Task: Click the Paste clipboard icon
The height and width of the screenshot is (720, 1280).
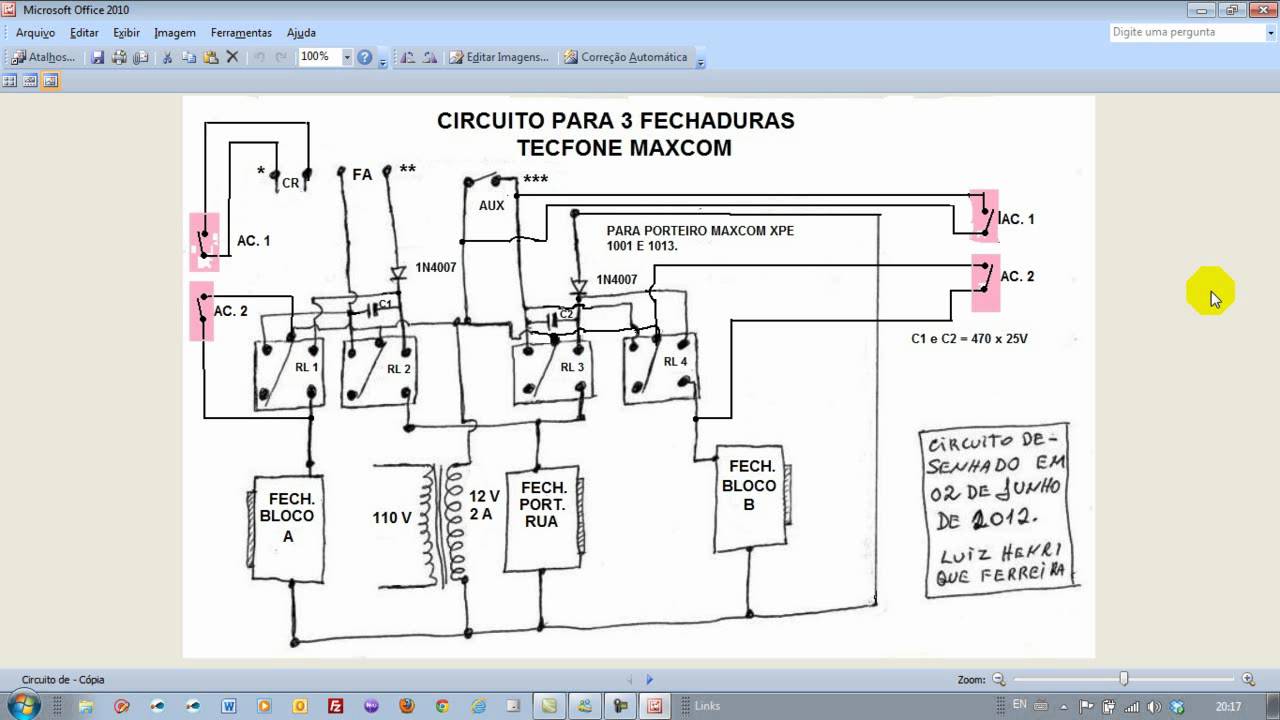Action: 211,57
